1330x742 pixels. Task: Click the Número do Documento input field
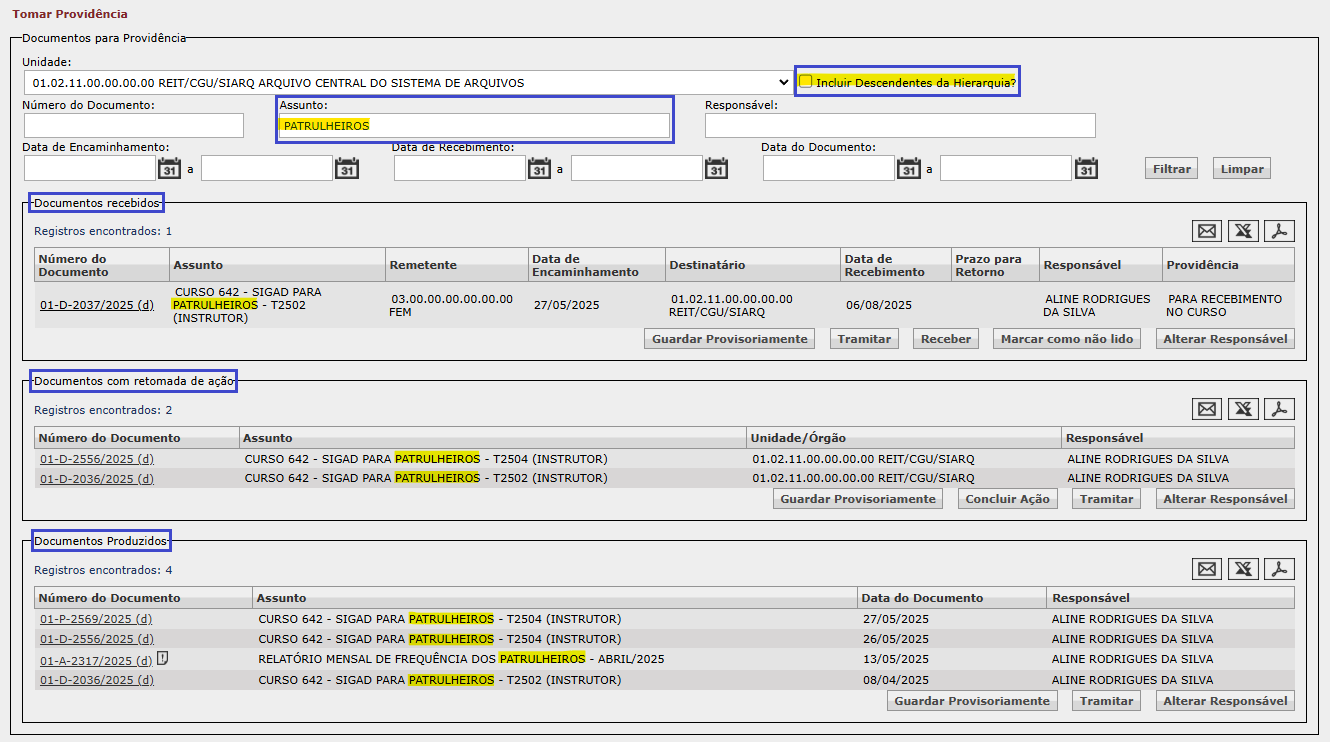click(x=133, y=126)
